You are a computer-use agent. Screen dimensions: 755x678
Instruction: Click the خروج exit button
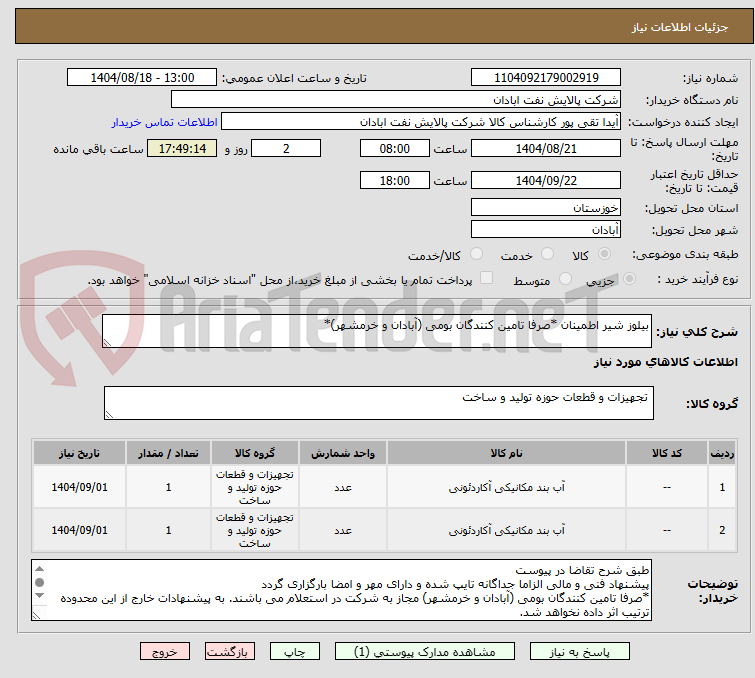[165, 652]
